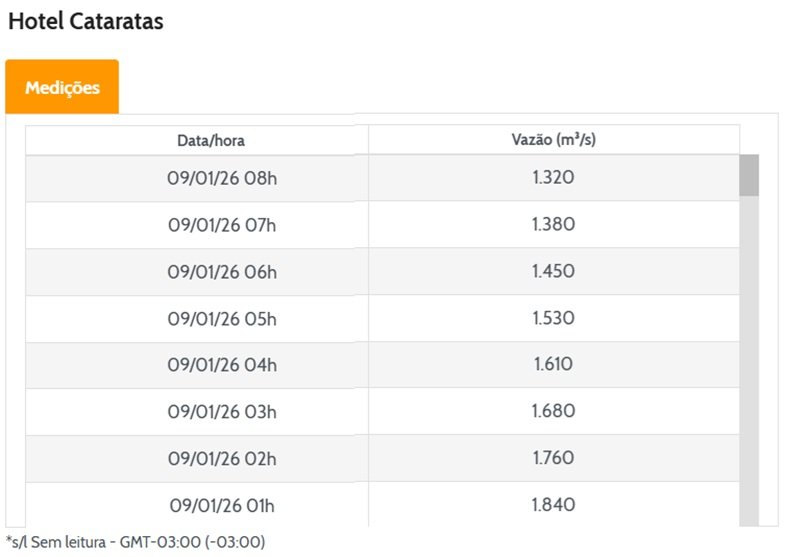Click the 1.320 flow value
785x557 pixels.
(x=553, y=178)
